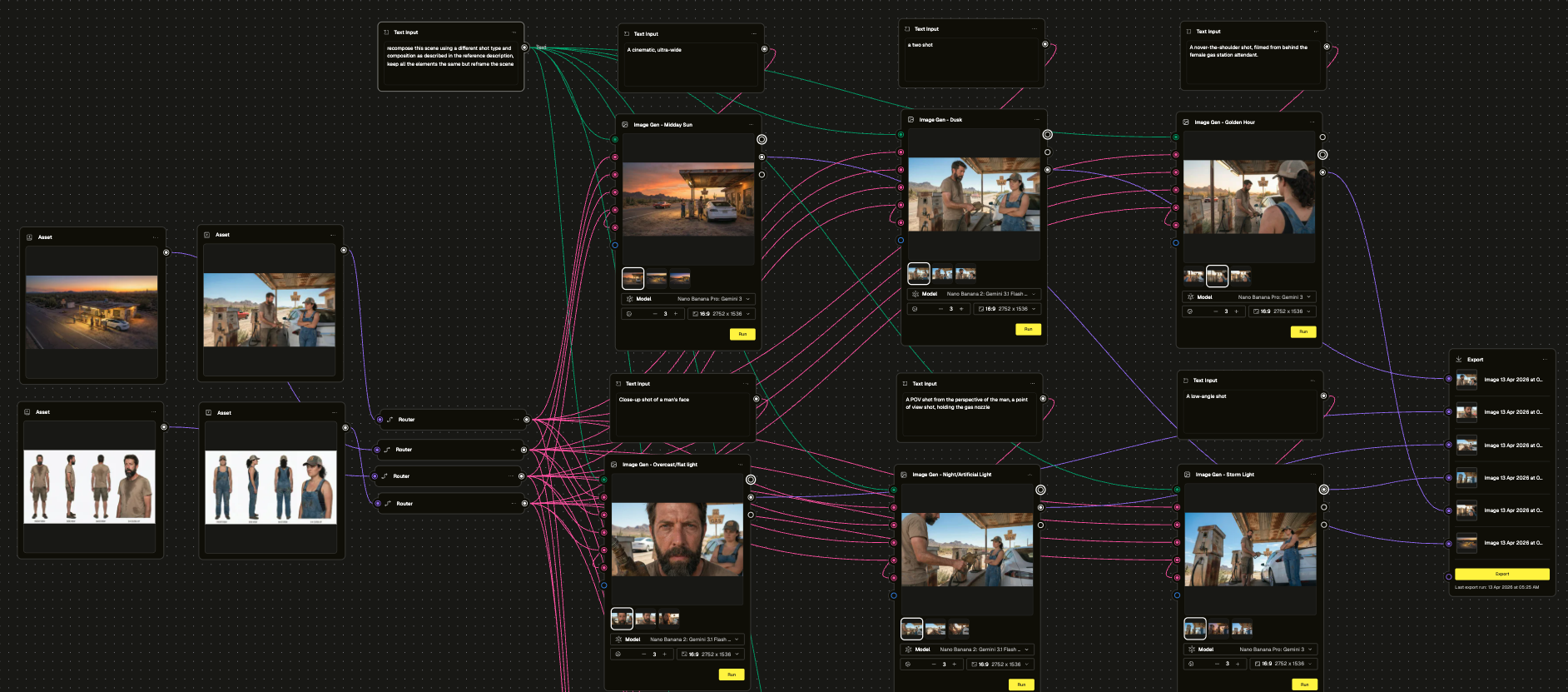1568x692 pixels.
Task: Click the image icon beside Image Gen - Midday Sun
Action: 625,125
